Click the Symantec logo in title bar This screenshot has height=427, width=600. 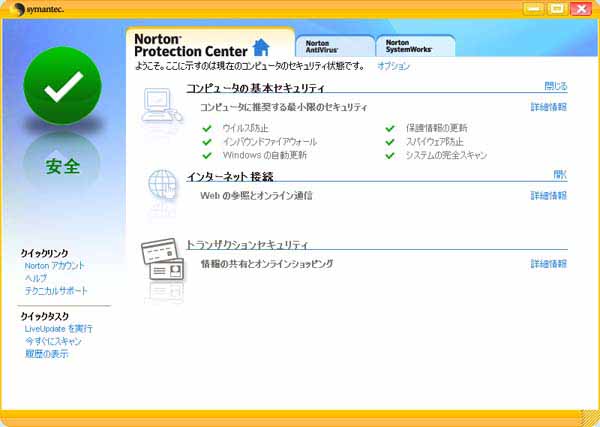(37, 9)
